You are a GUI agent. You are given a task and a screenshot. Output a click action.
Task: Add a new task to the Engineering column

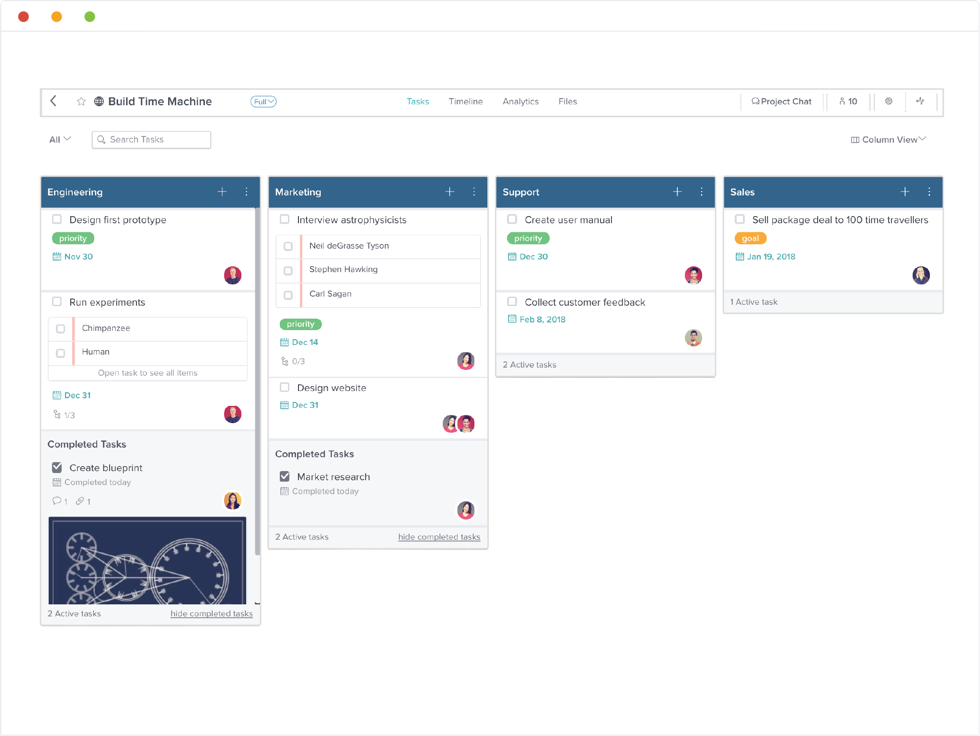[x=223, y=192]
